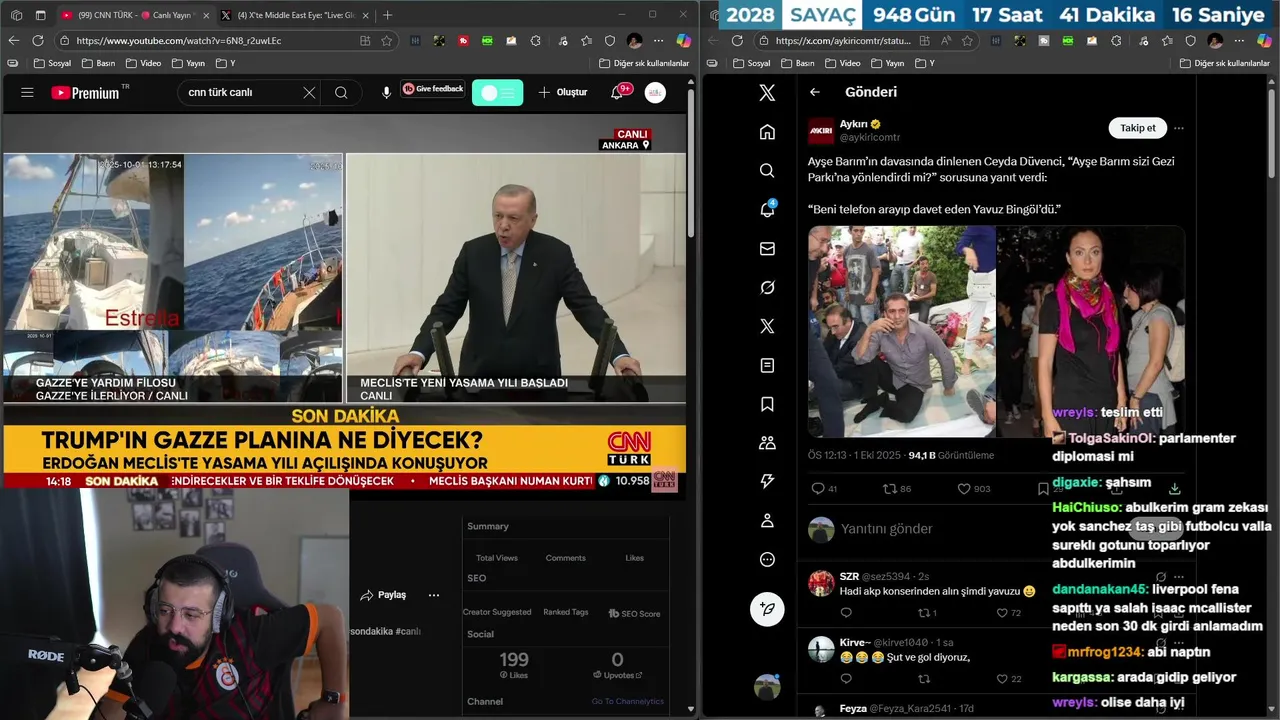
Task: Open X messages envelope icon
Action: click(767, 248)
